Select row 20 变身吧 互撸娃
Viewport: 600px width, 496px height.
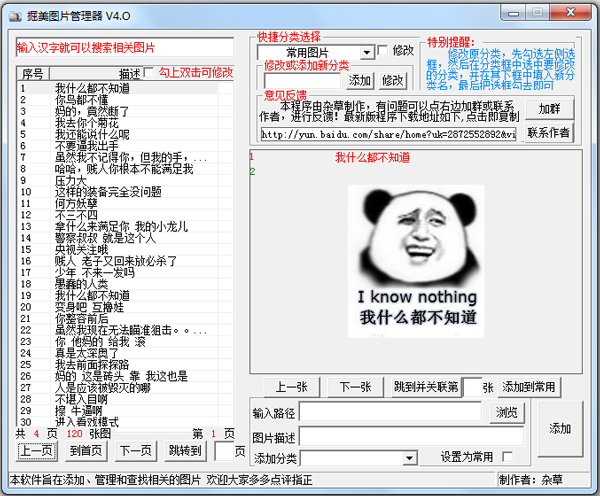tap(125, 307)
